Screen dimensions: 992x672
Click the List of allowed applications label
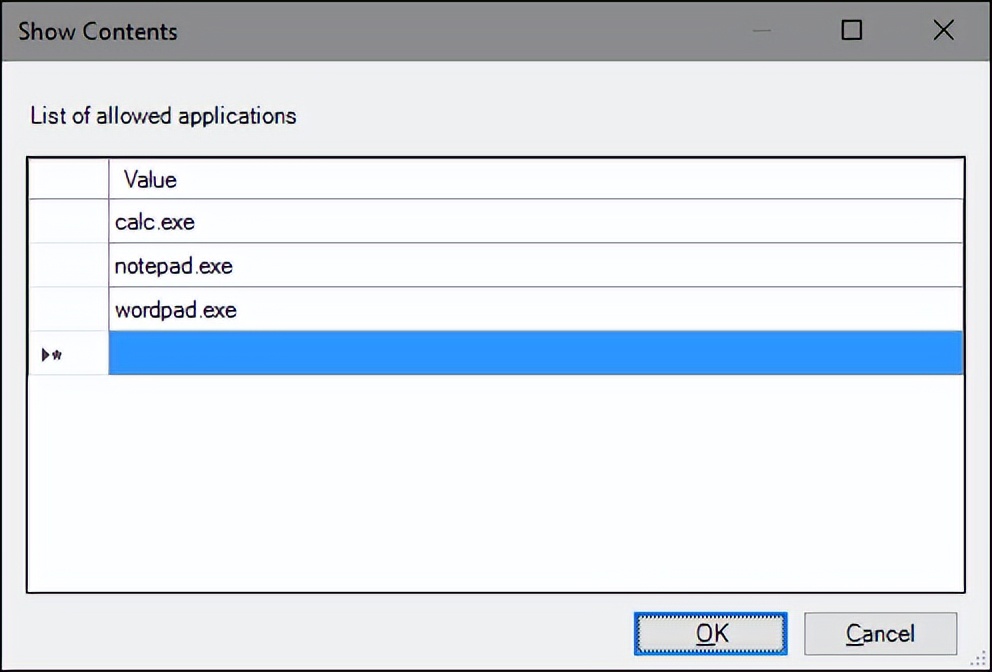click(x=163, y=115)
